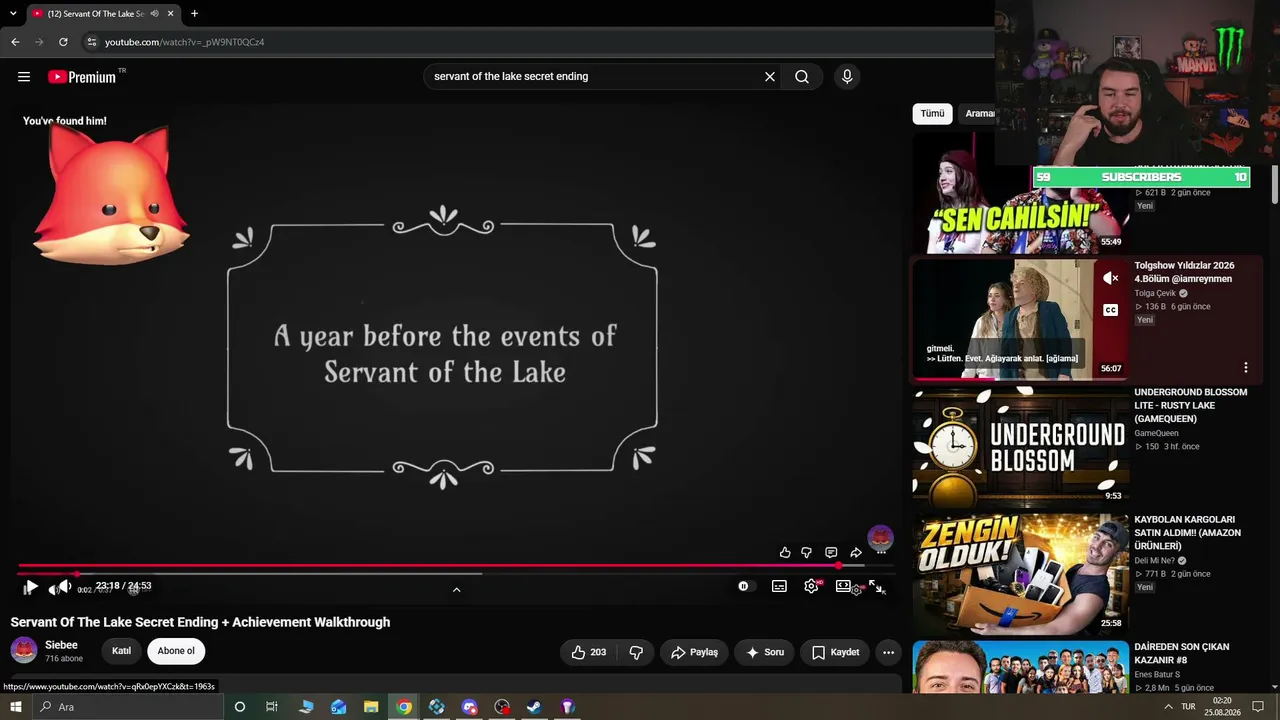Start voice search with the microphone

[847, 77]
